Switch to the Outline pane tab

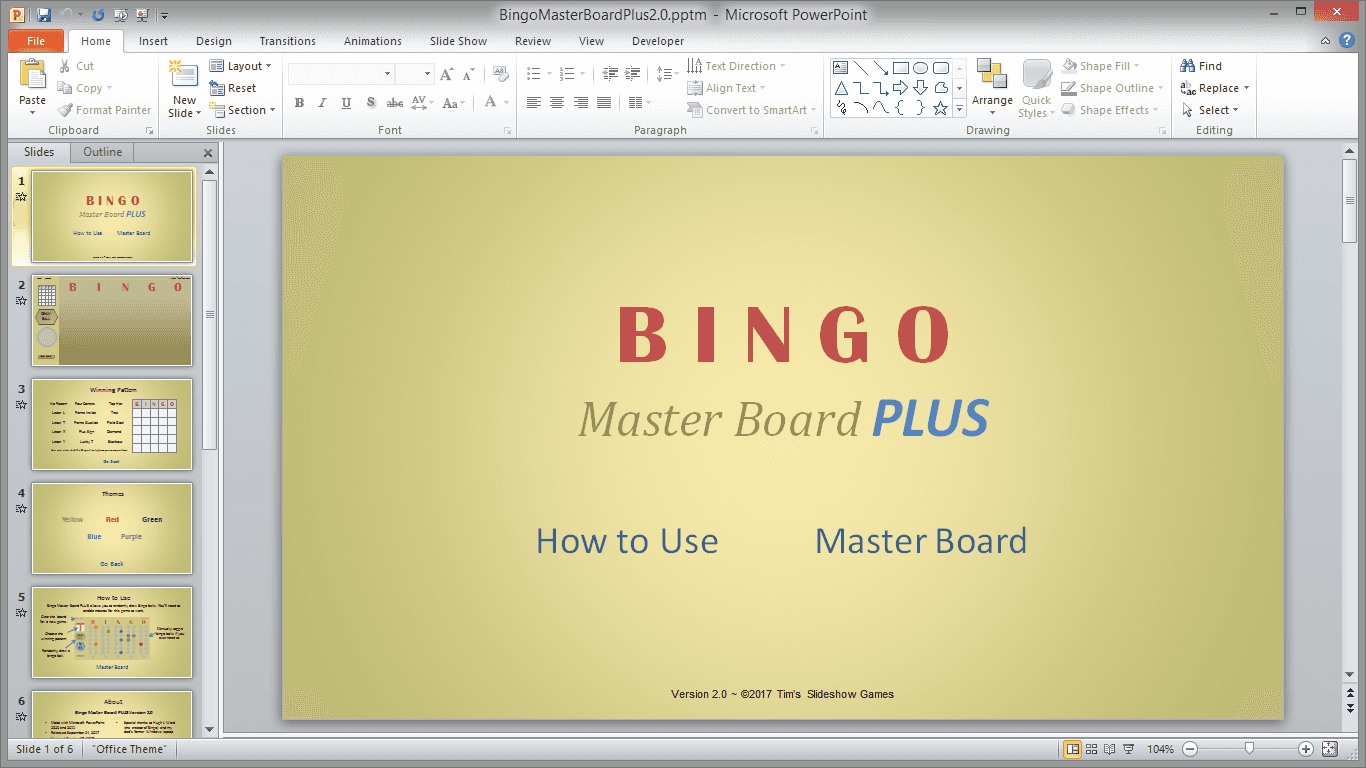click(102, 152)
